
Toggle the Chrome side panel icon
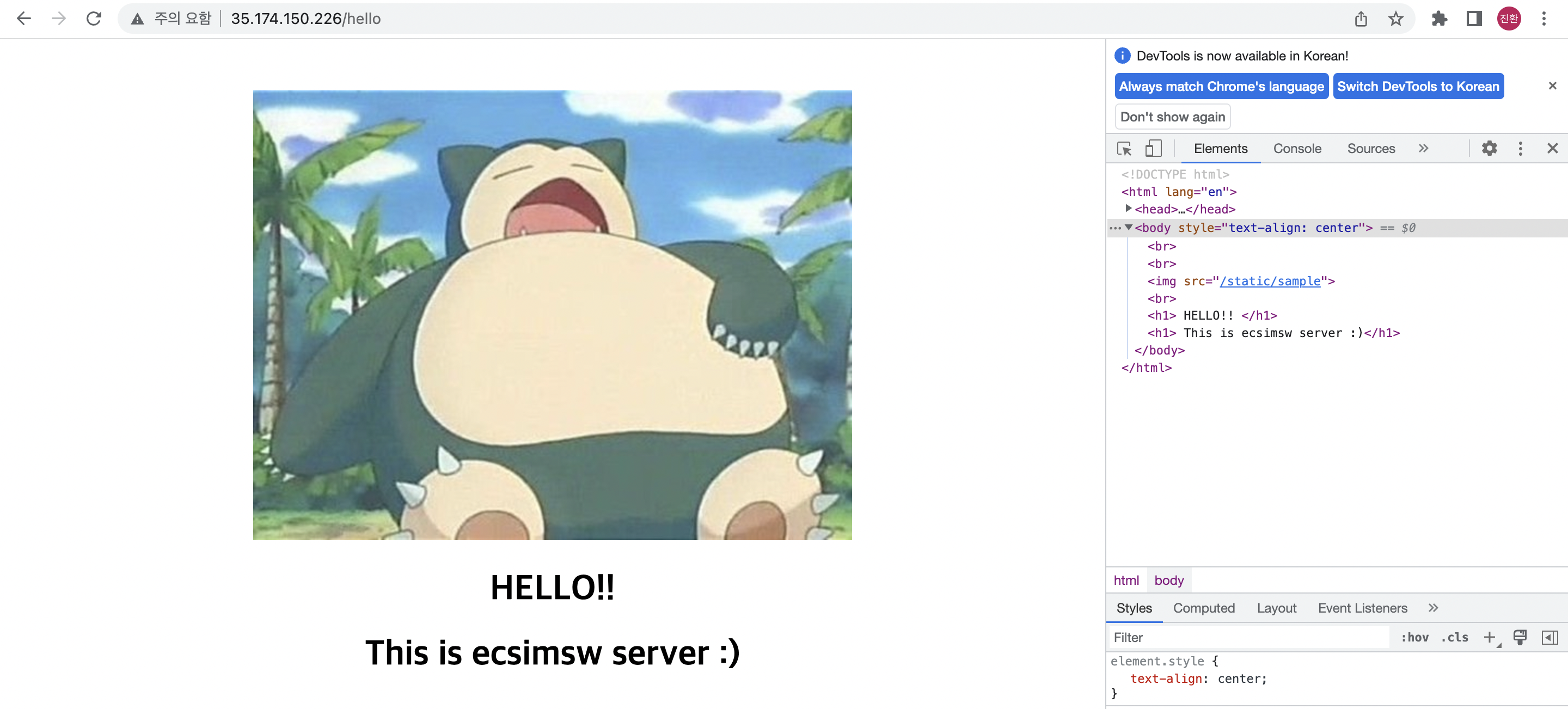click(x=1474, y=19)
